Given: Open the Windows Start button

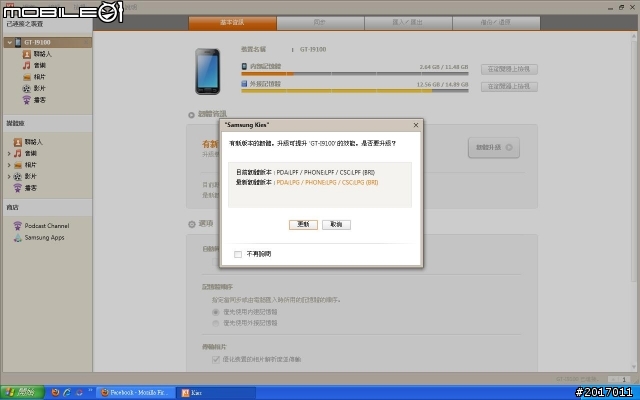Looking at the screenshot, I should pos(22,392).
